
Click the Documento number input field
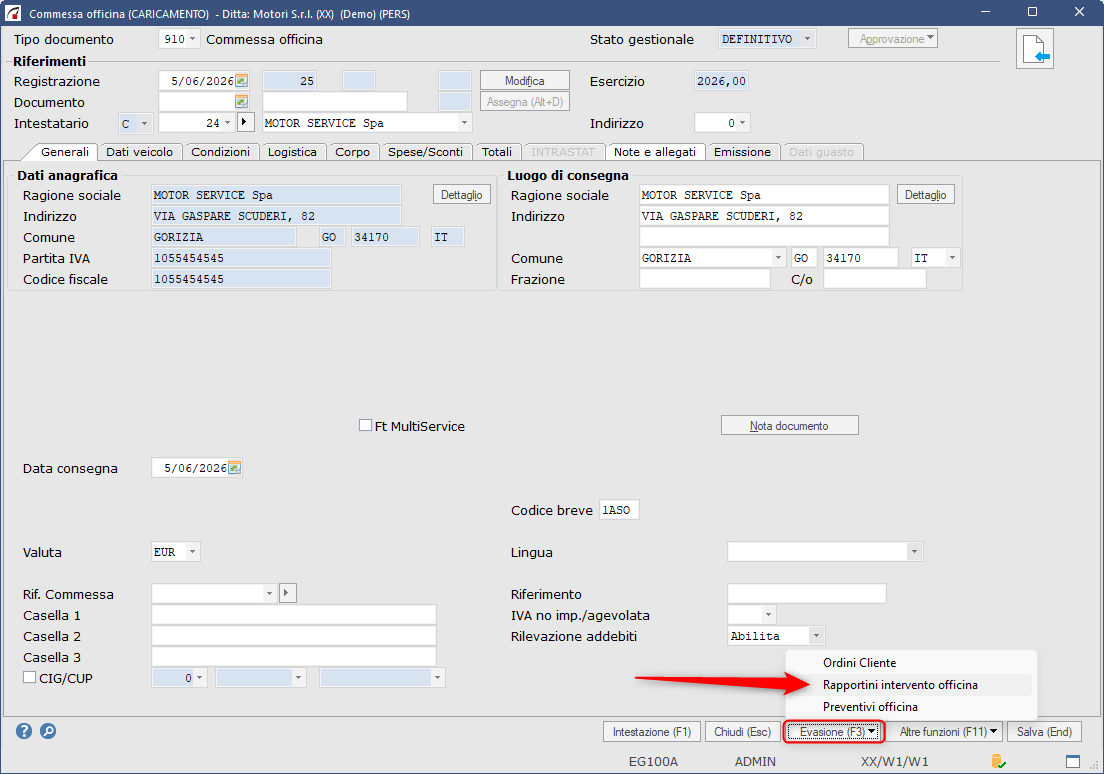334,102
